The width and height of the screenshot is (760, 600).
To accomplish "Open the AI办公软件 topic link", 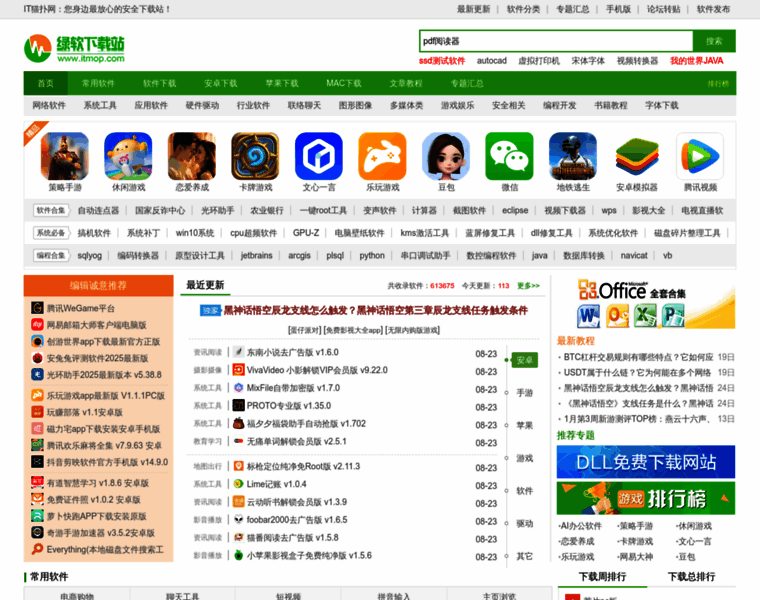I will [x=581, y=526].
